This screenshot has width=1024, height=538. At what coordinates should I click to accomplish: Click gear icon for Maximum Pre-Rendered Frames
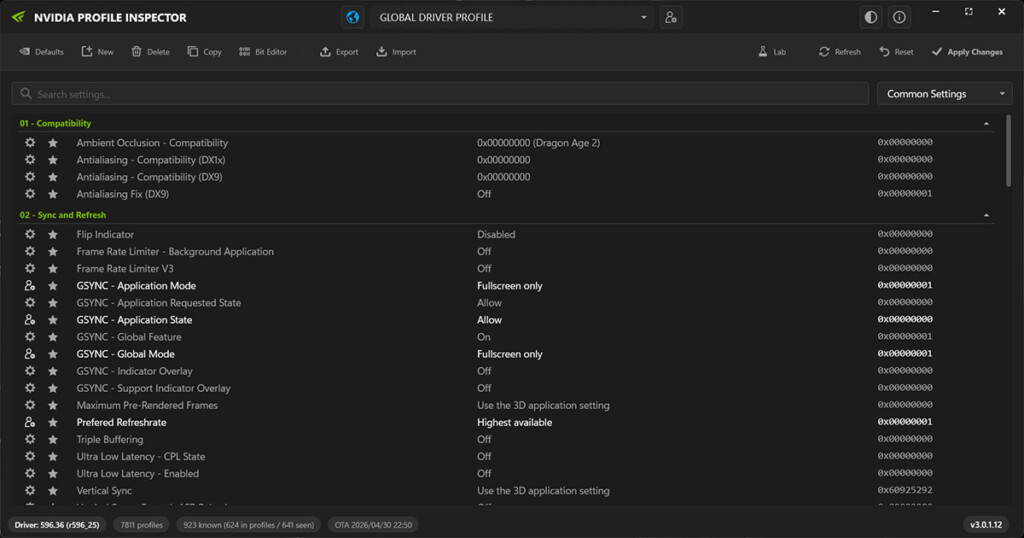pos(30,405)
